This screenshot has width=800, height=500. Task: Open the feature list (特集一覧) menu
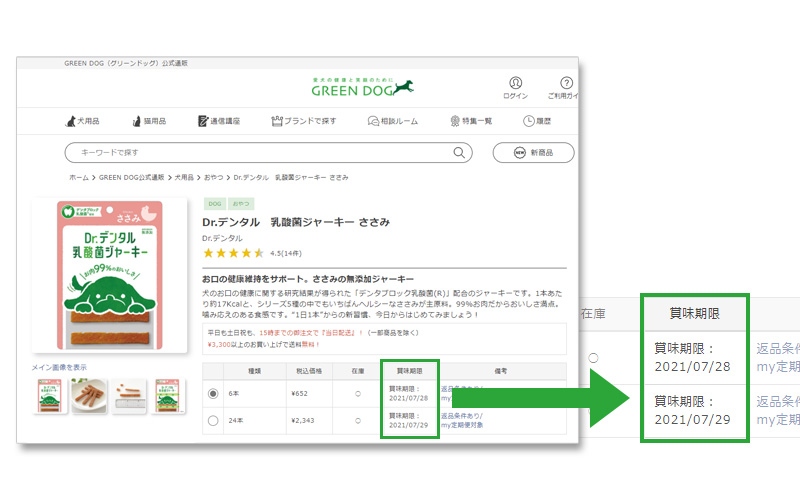471,121
